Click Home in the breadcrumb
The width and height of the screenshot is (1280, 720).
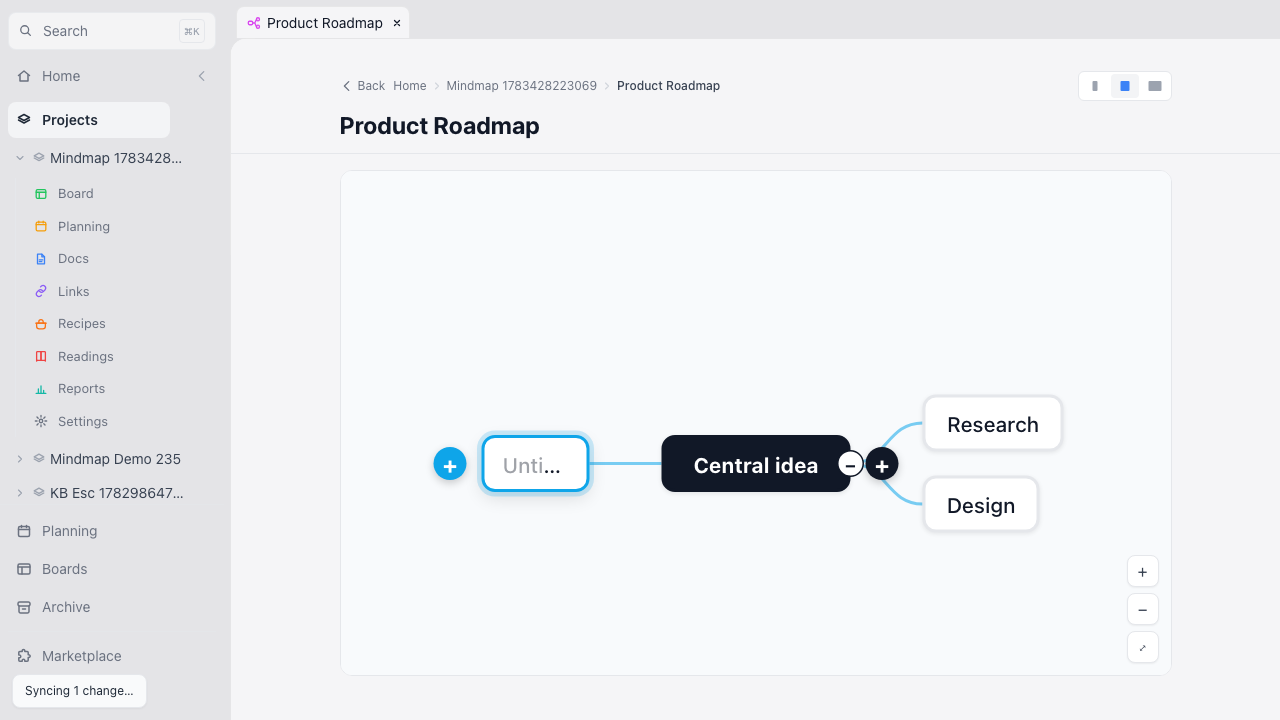click(410, 86)
